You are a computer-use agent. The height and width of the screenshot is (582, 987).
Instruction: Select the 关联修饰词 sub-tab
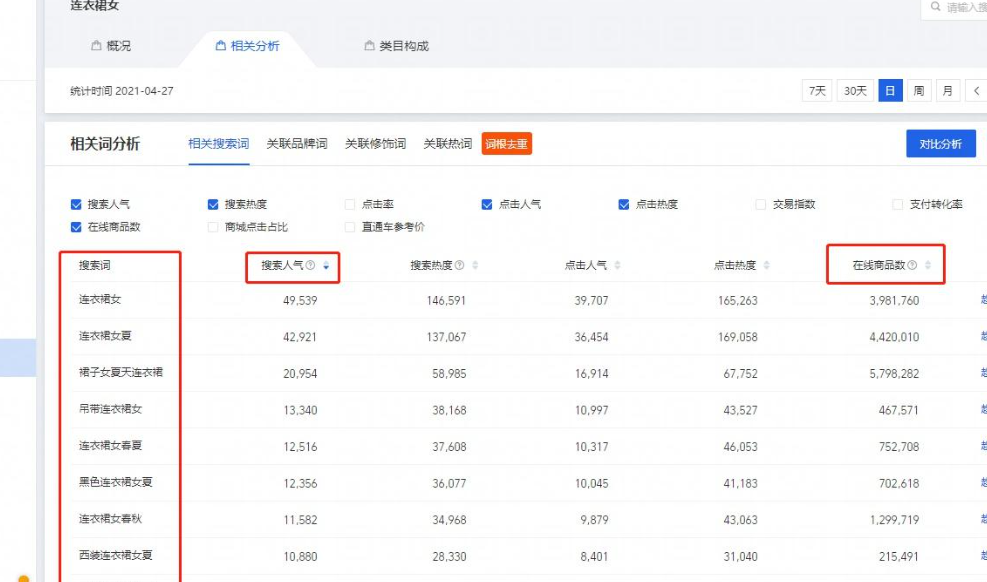tap(375, 144)
